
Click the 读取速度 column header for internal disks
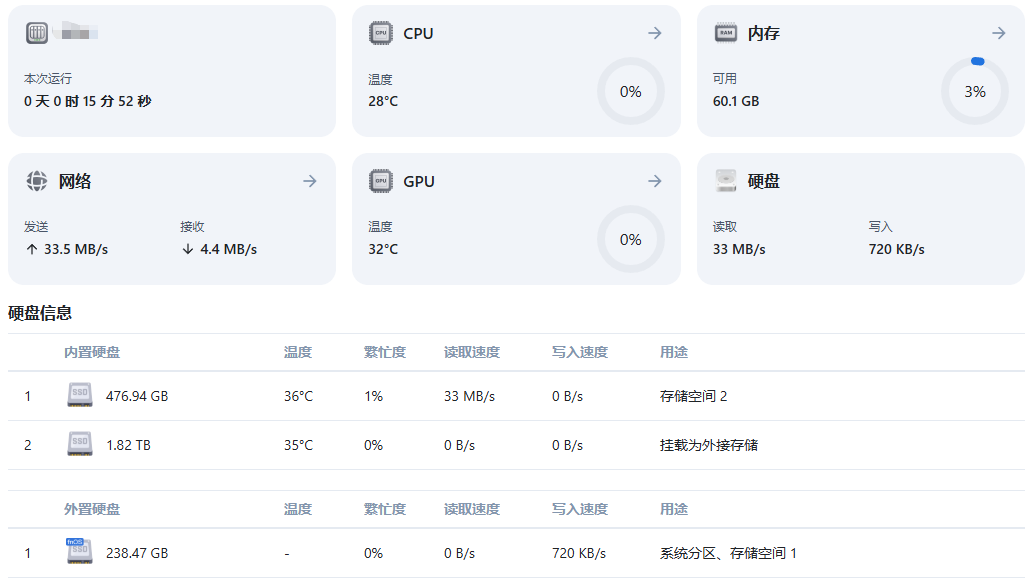(x=472, y=352)
